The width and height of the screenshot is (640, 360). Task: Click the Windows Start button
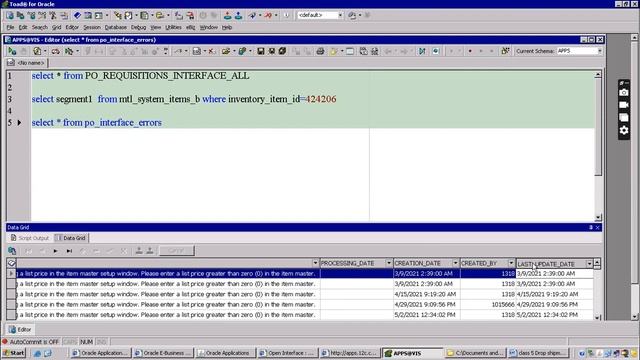coord(13,353)
